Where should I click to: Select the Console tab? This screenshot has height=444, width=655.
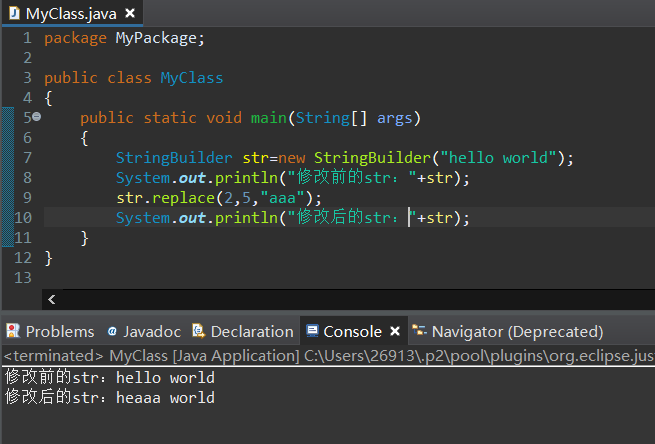point(353,331)
